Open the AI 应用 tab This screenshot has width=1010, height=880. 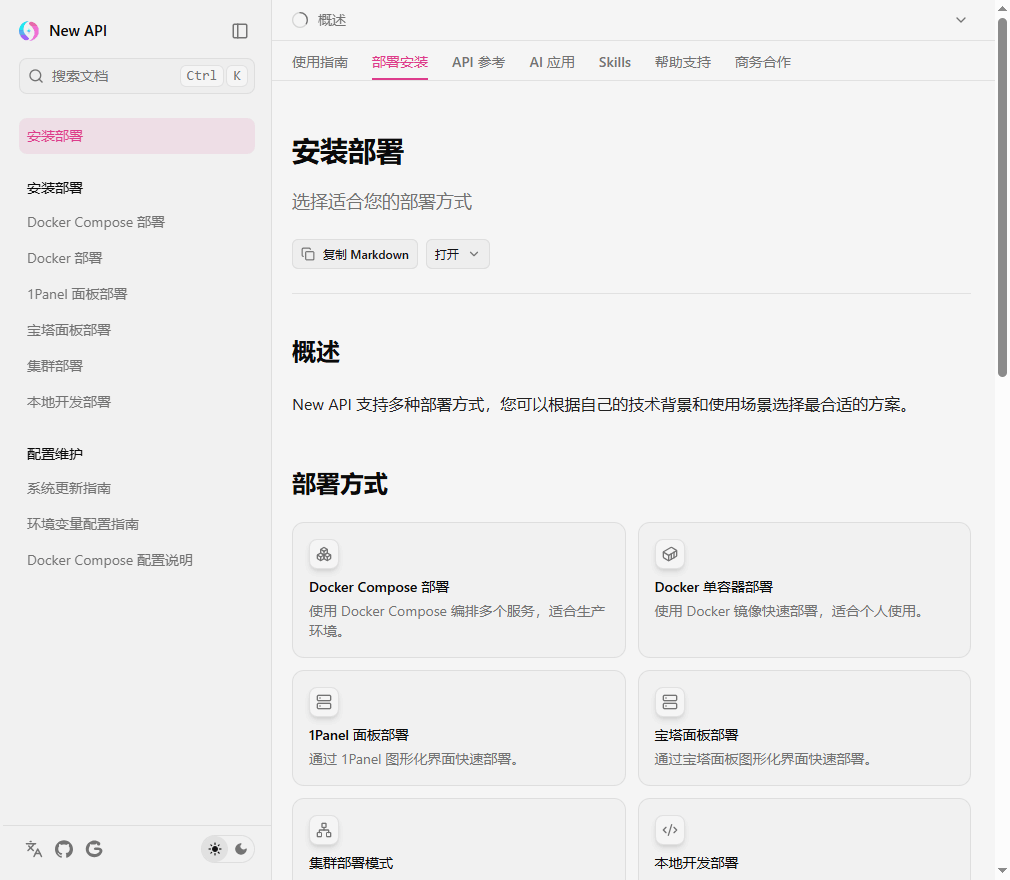pos(552,62)
